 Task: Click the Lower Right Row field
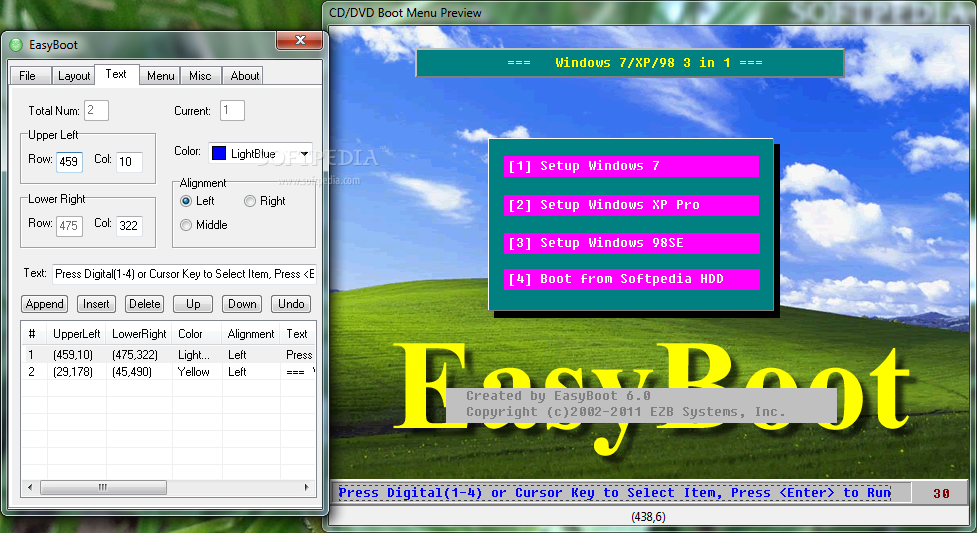(69, 226)
